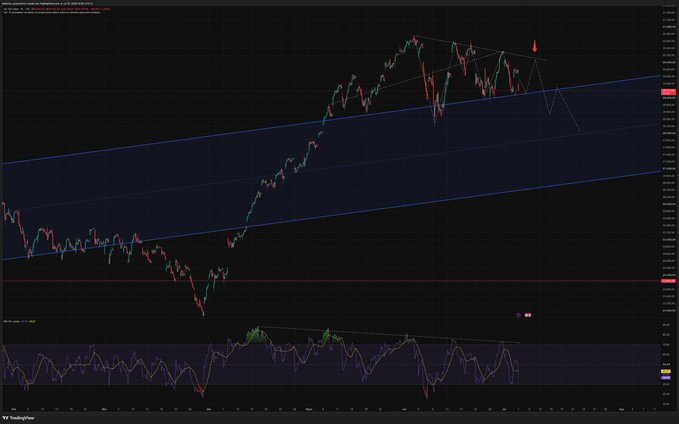Click the red horizontal line price label
The width and height of the screenshot is (679, 424).
pyautogui.click(x=668, y=281)
